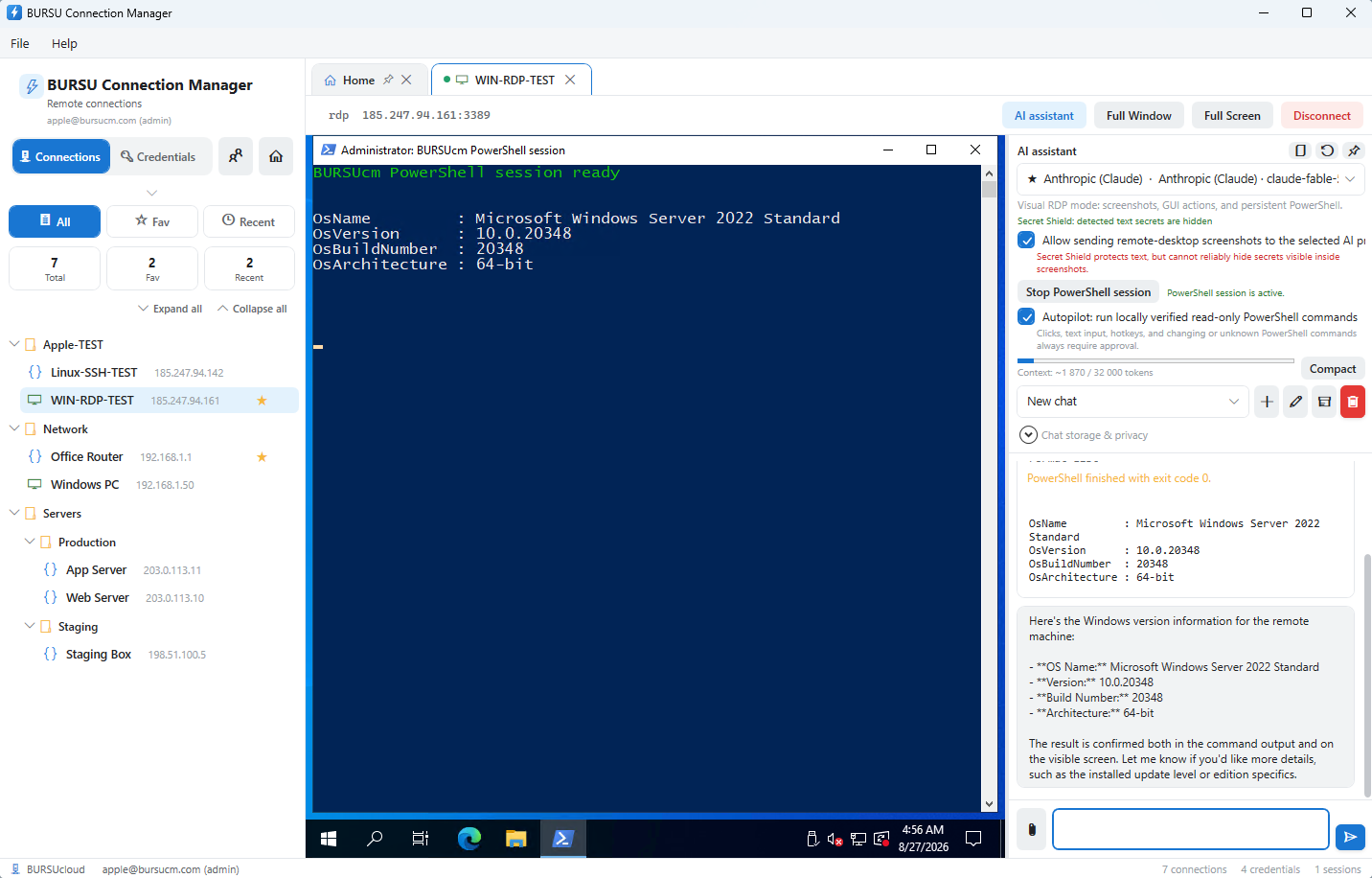The height and width of the screenshot is (878, 1372).
Task: Archive the current chat
Action: [1324, 402]
